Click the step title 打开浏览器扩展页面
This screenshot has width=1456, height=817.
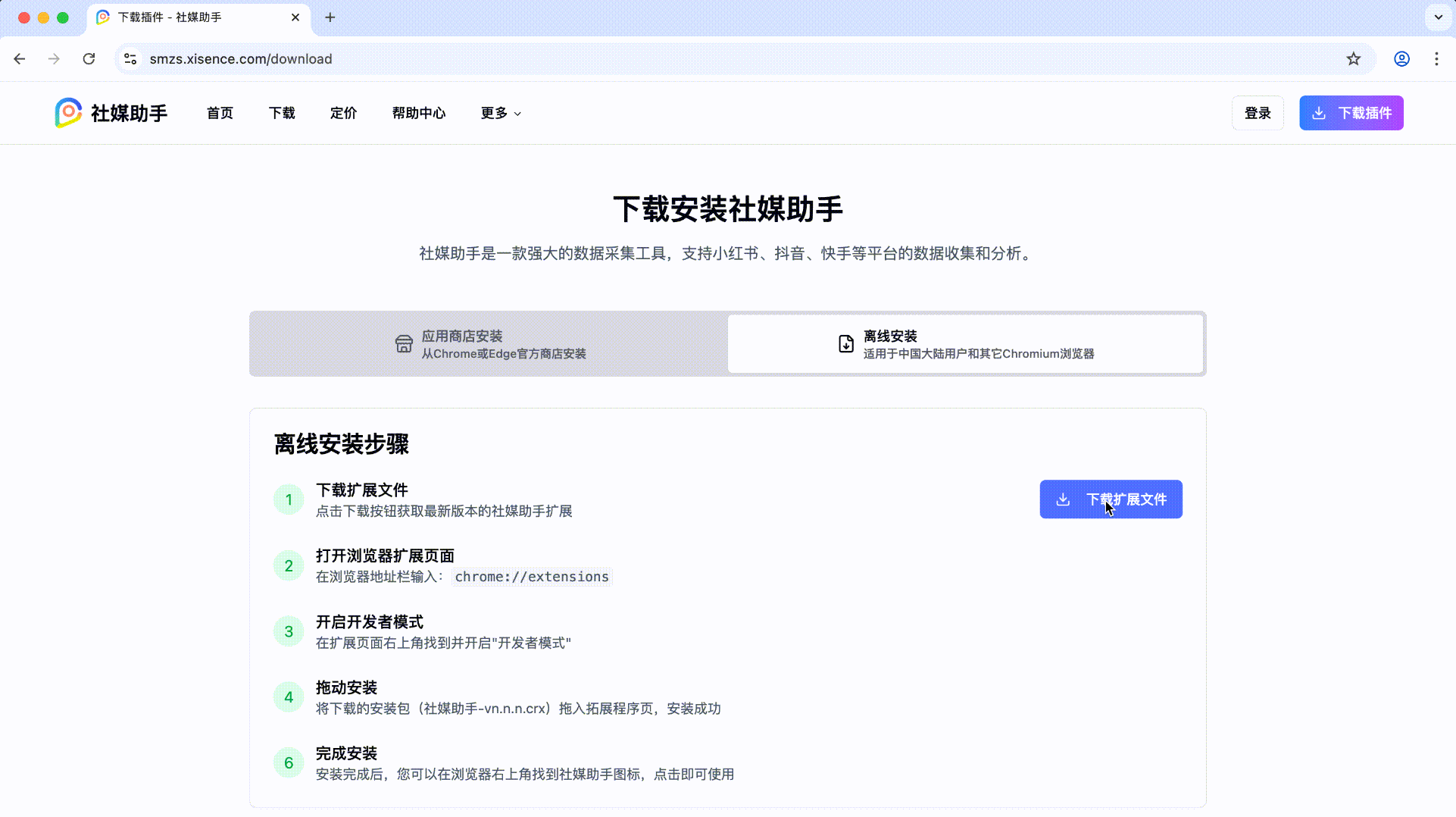385,556
